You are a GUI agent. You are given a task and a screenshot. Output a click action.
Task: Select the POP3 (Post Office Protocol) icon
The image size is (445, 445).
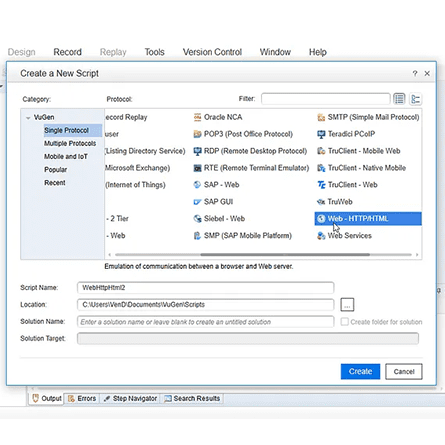197,134
